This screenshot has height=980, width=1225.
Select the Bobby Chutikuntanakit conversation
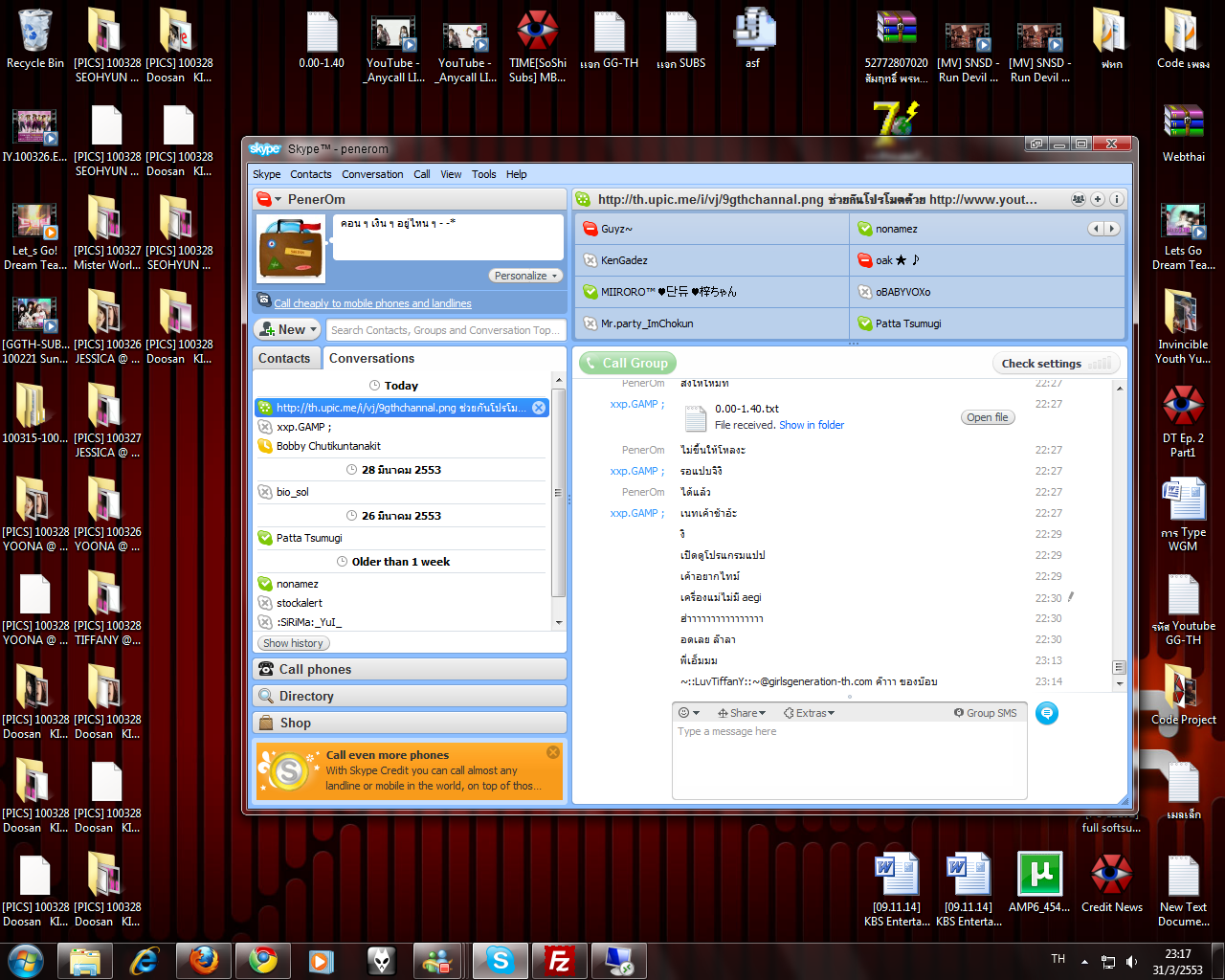(402, 446)
